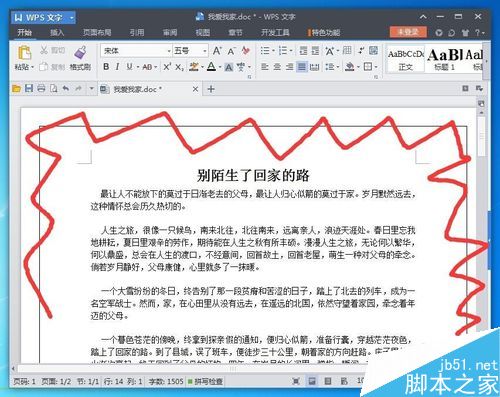Toggle justified alignment
This screenshot has height=397, width=500.
click(302, 67)
